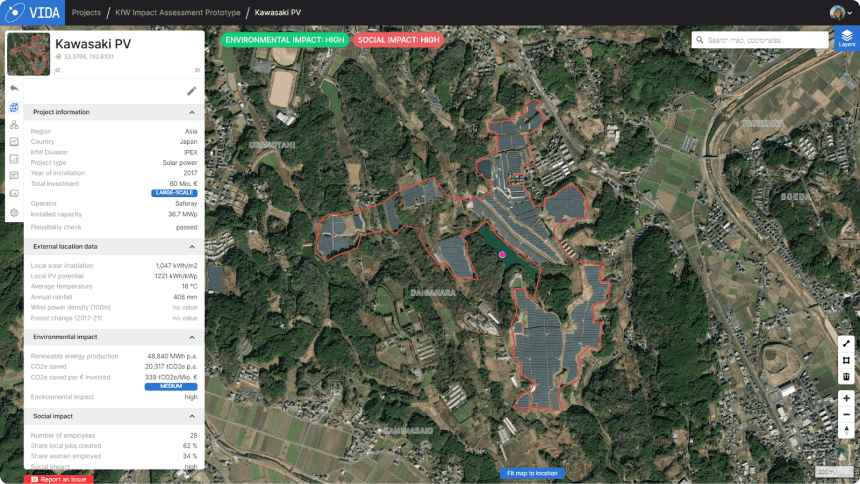Open the settings gear sidebar icon
The image size is (860, 484).
click(14, 212)
